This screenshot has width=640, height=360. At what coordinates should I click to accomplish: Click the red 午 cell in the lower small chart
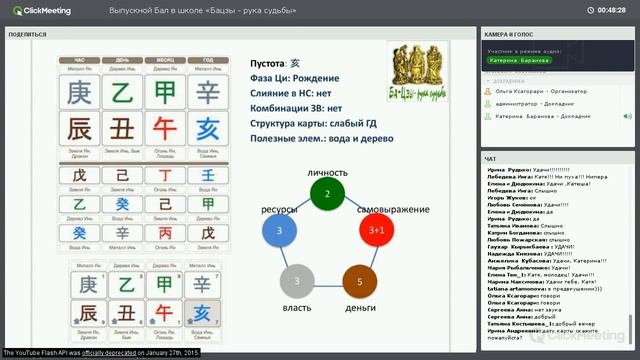[164, 313]
